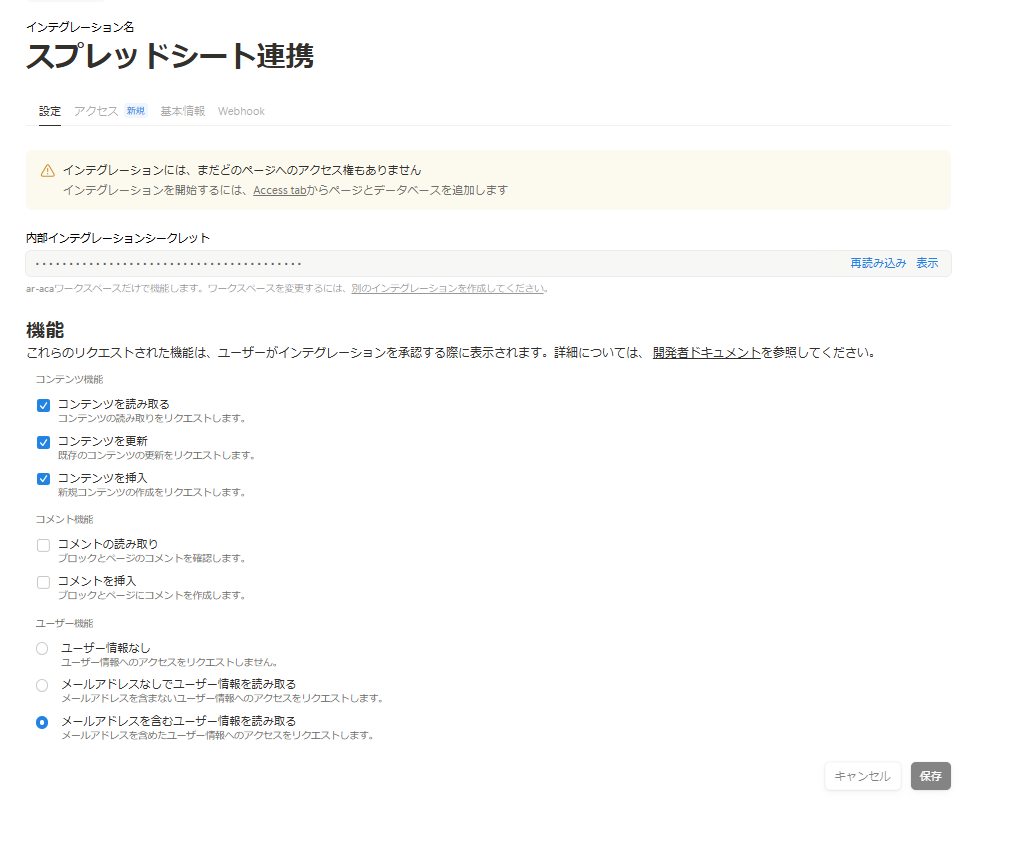The width and height of the screenshot is (1014, 843).
Task: Uncheck the コンテンツを読み取る checkbox
Action: coord(43,405)
